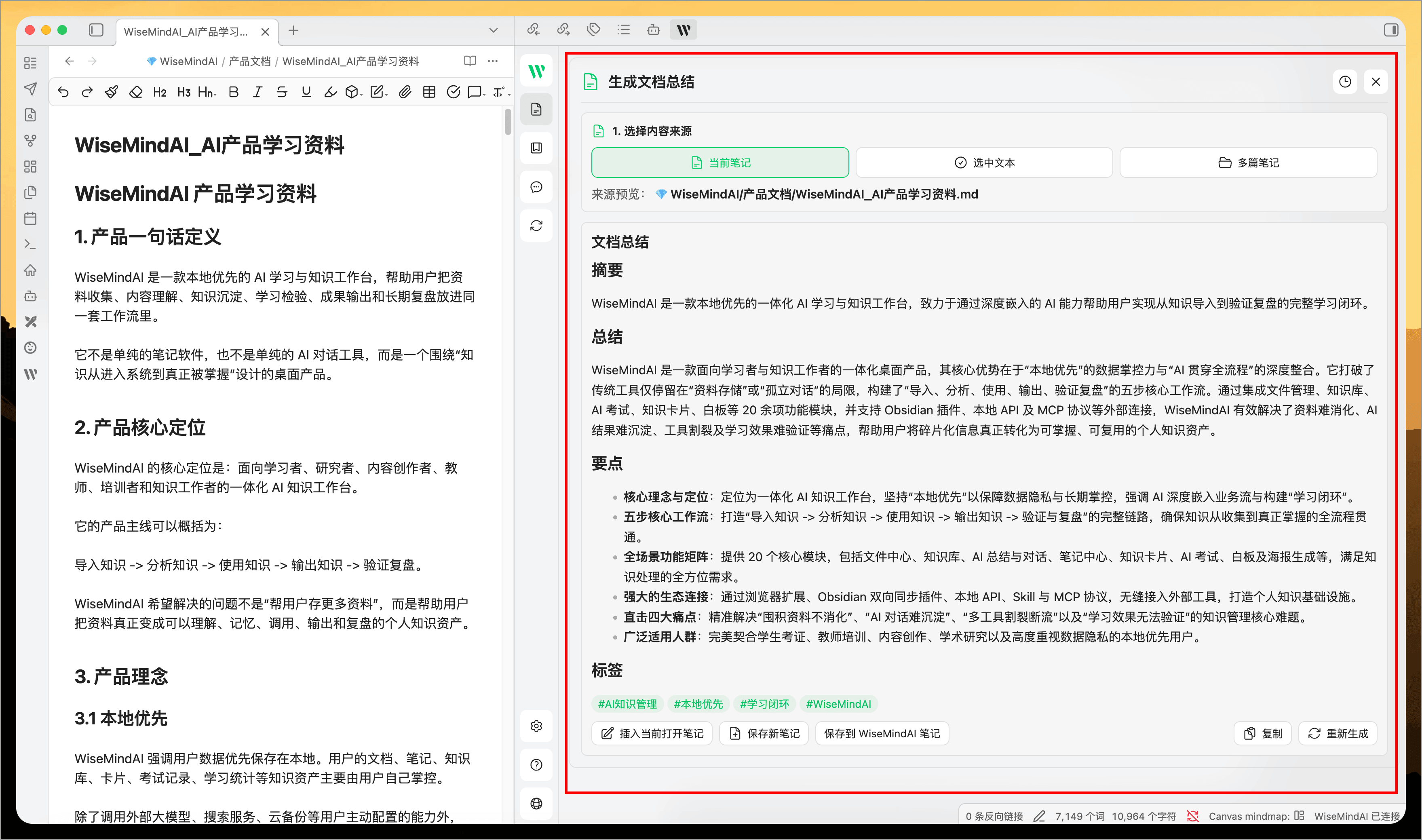This screenshot has width=1422, height=840.
Task: Open the 产品文档 breadcrumb folder
Action: [x=249, y=61]
